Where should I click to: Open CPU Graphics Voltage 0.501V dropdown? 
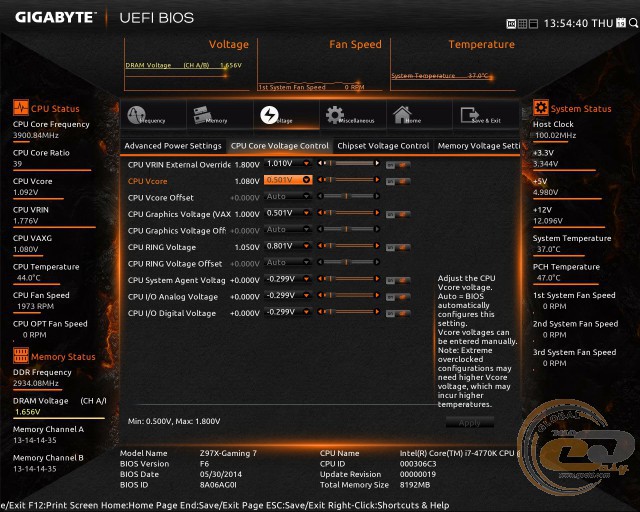288,213
